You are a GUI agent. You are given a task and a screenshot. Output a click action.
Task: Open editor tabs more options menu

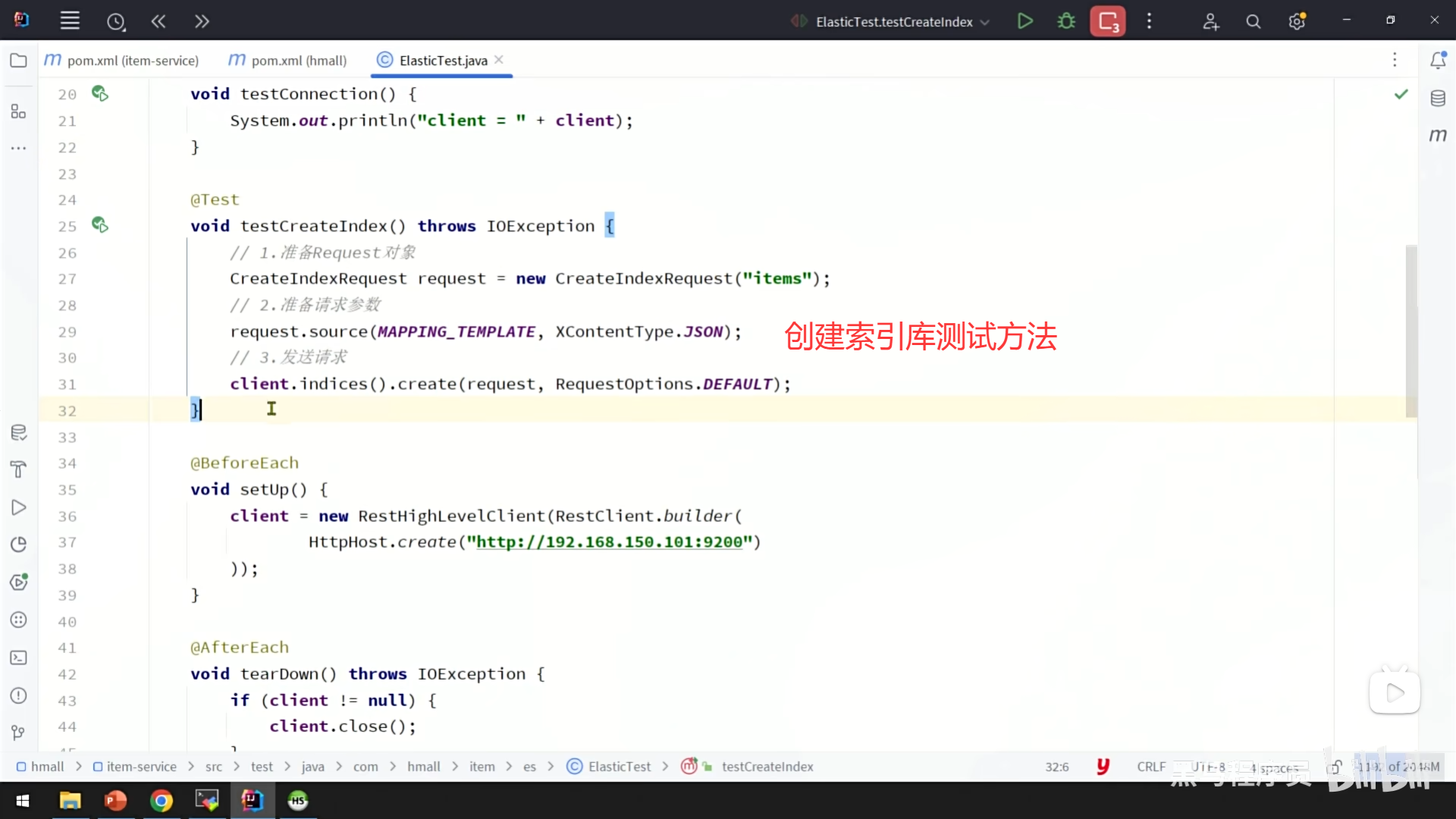click(1395, 60)
